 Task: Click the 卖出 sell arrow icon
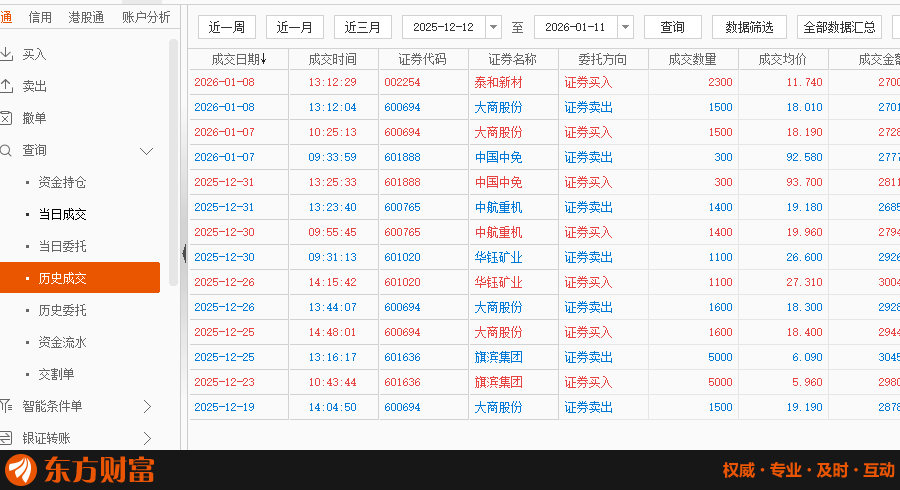tap(6, 86)
